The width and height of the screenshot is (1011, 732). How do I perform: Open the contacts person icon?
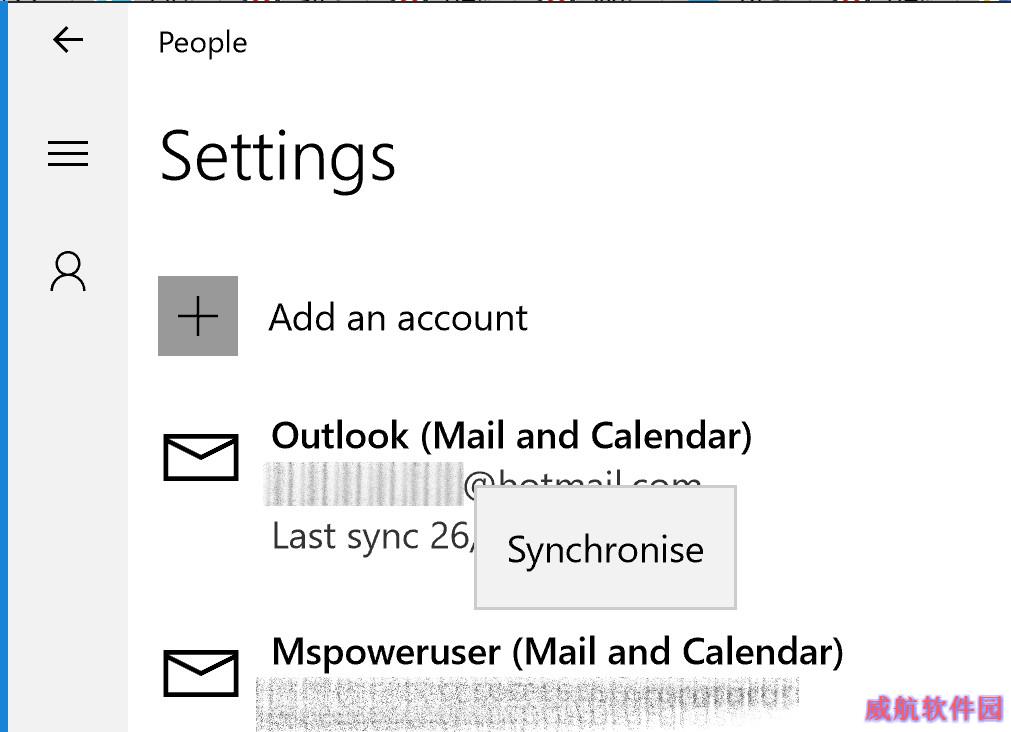coord(68,271)
